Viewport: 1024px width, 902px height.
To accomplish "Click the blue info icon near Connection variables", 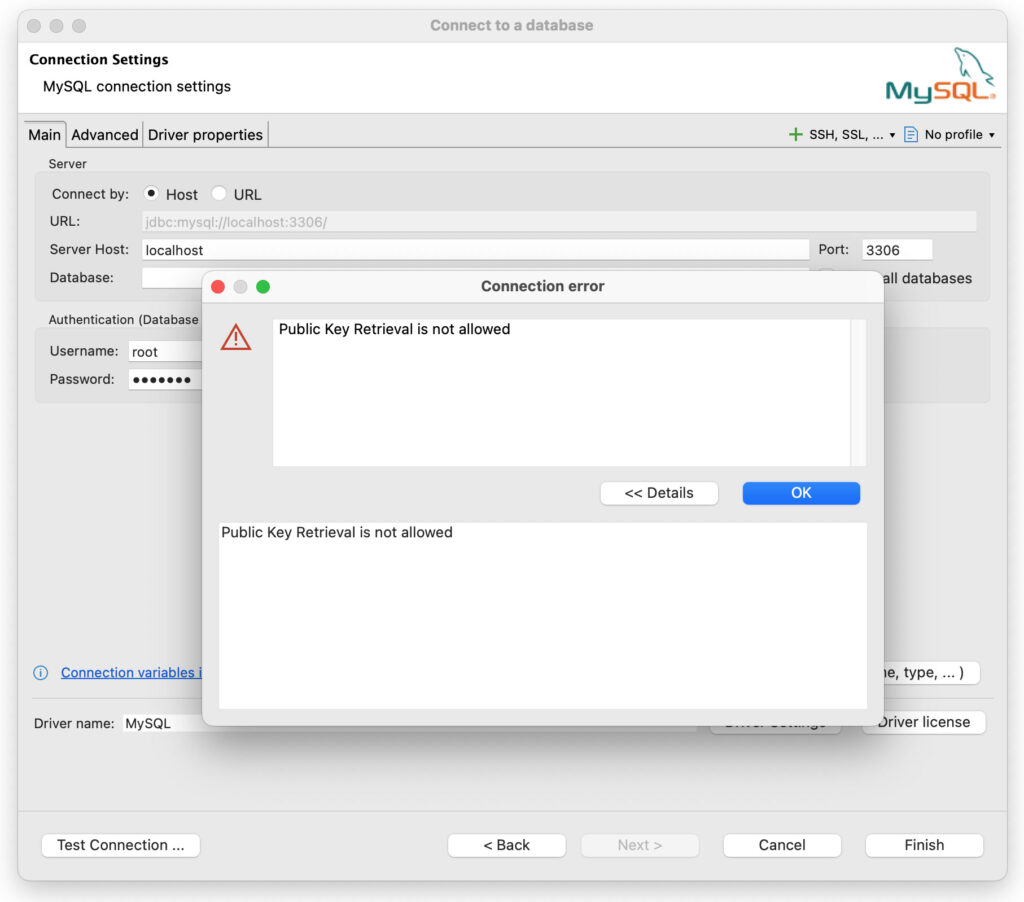I will [41, 673].
